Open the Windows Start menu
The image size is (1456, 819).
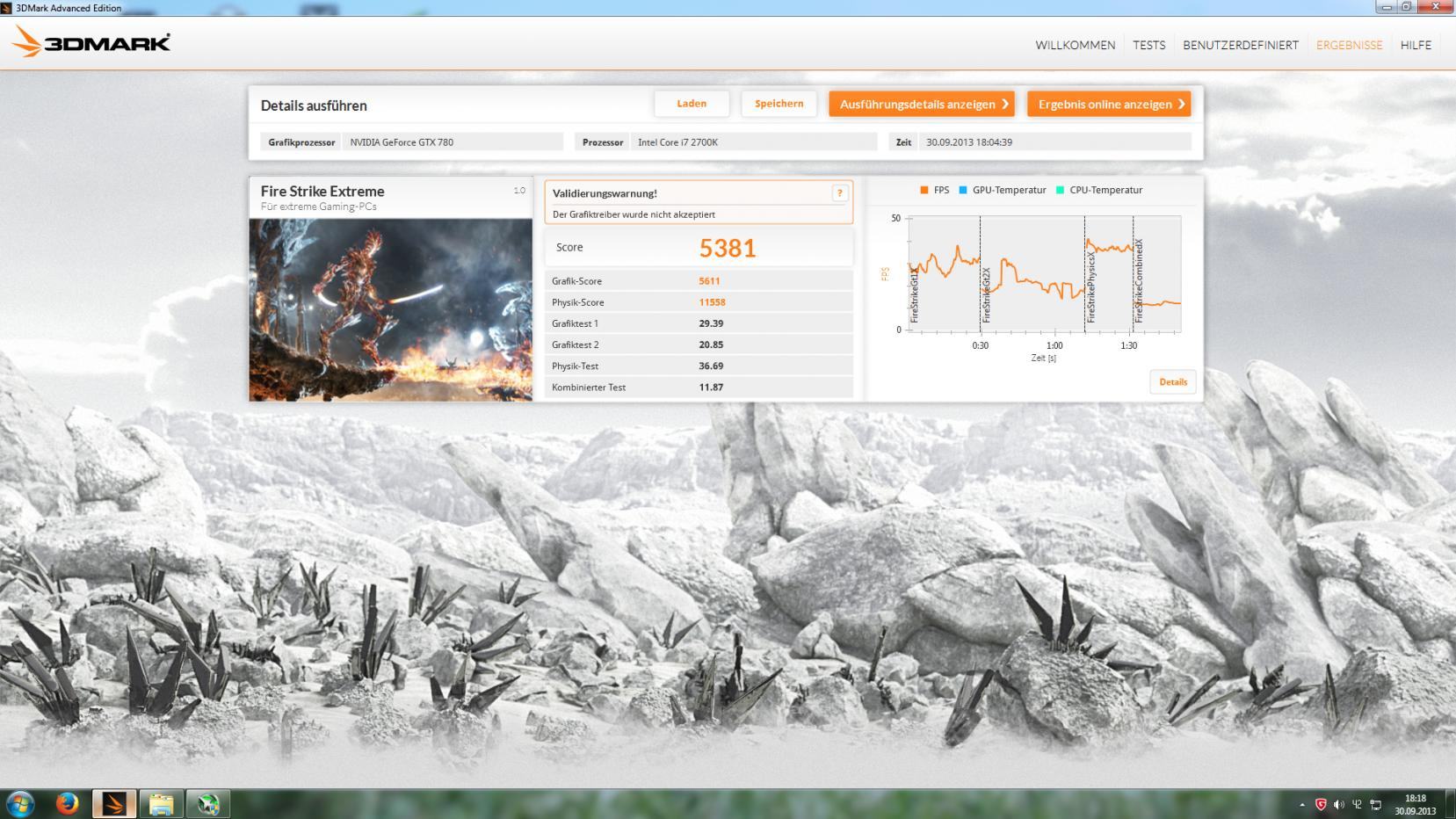coord(19,803)
